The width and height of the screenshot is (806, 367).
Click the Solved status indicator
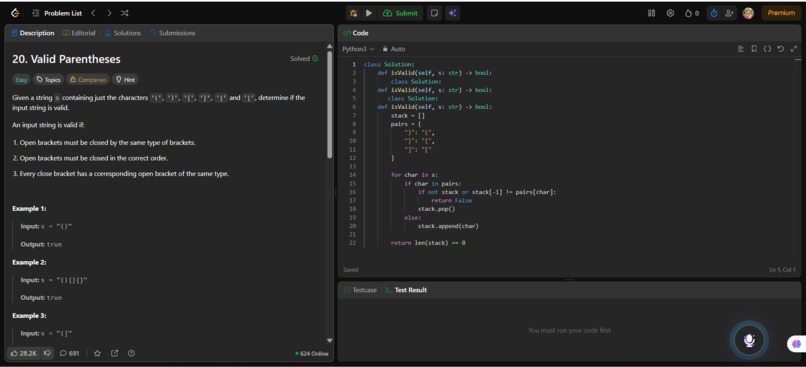click(x=304, y=59)
